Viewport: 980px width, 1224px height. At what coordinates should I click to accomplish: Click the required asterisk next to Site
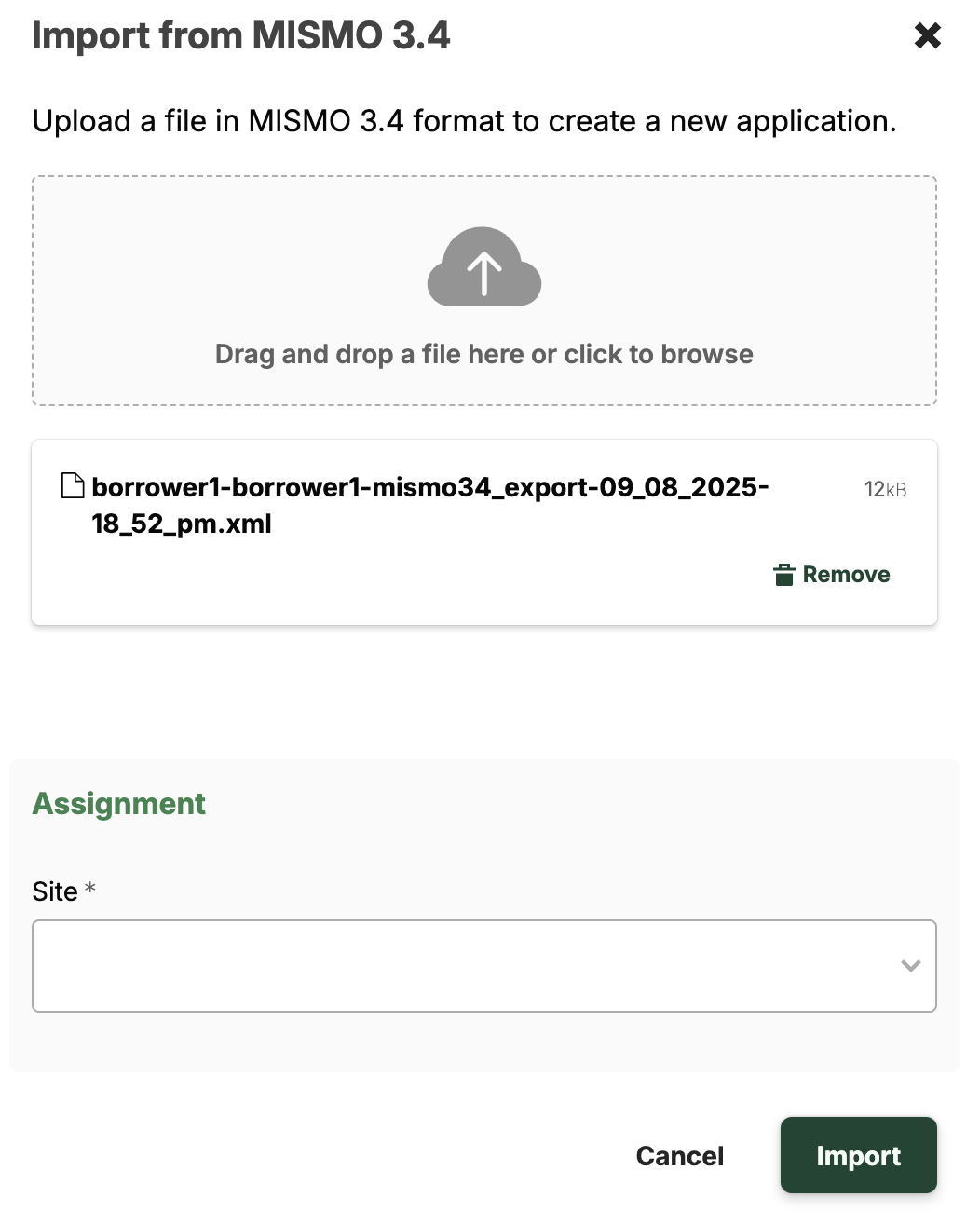(90, 889)
